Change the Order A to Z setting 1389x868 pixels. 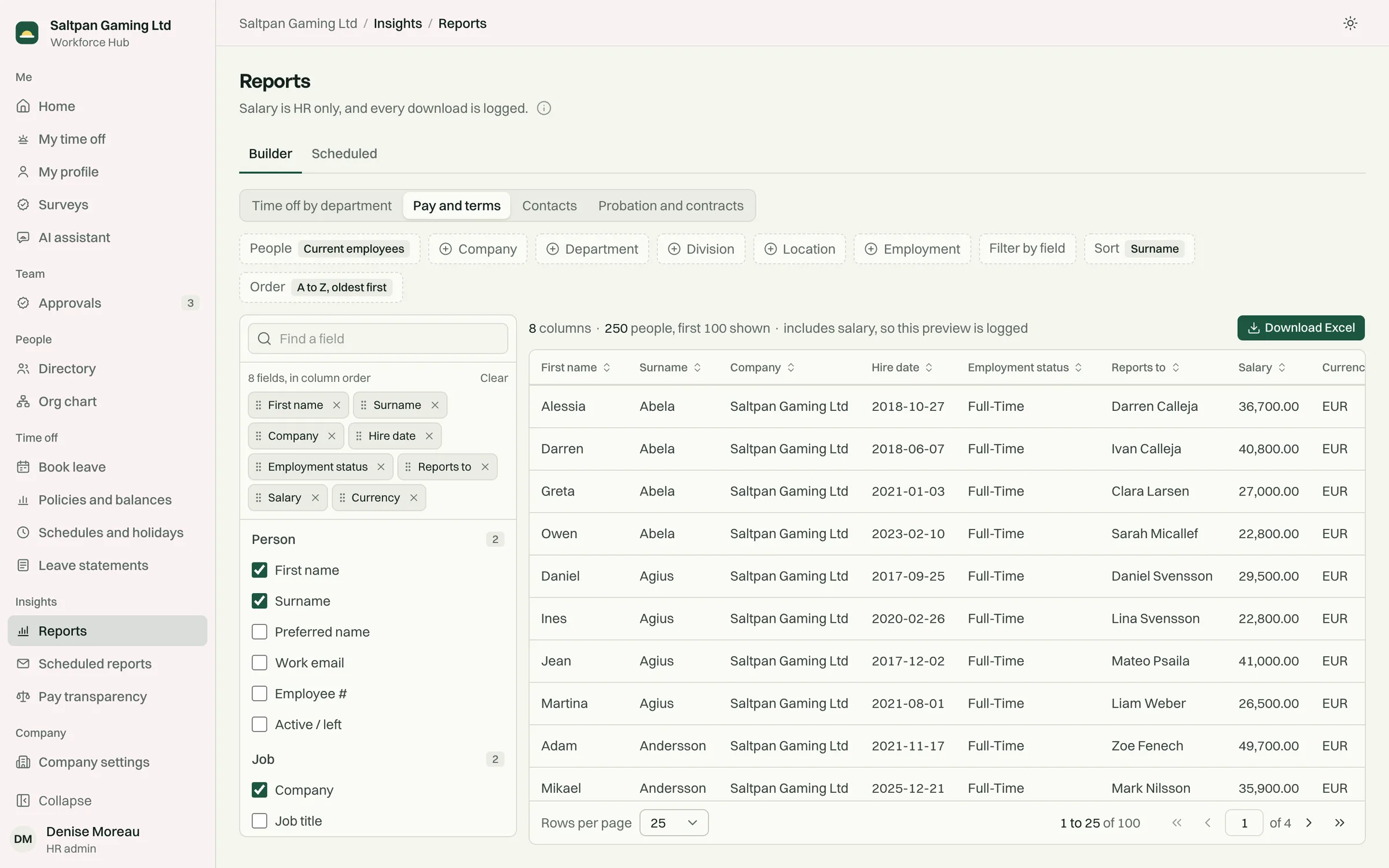(x=321, y=288)
